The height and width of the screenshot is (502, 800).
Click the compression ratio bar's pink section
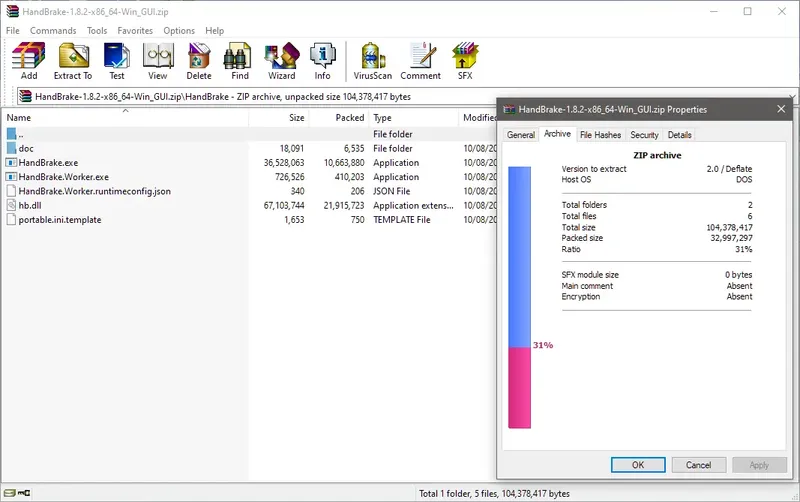click(519, 388)
